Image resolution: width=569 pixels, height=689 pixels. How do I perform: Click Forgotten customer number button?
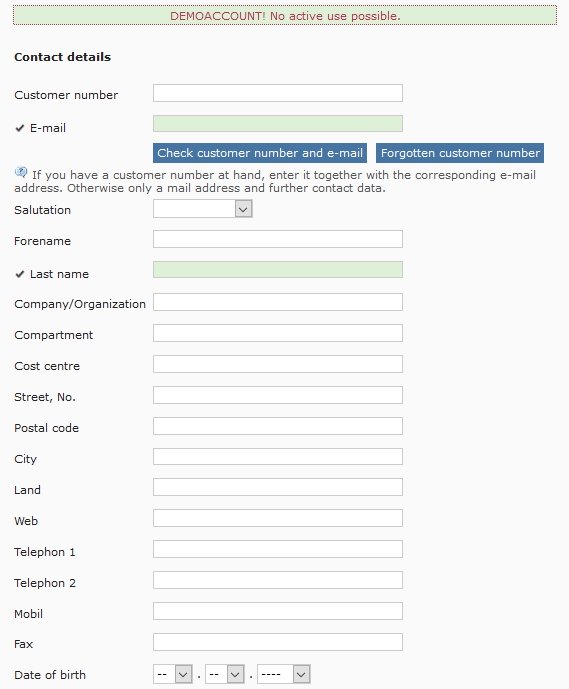coord(460,153)
